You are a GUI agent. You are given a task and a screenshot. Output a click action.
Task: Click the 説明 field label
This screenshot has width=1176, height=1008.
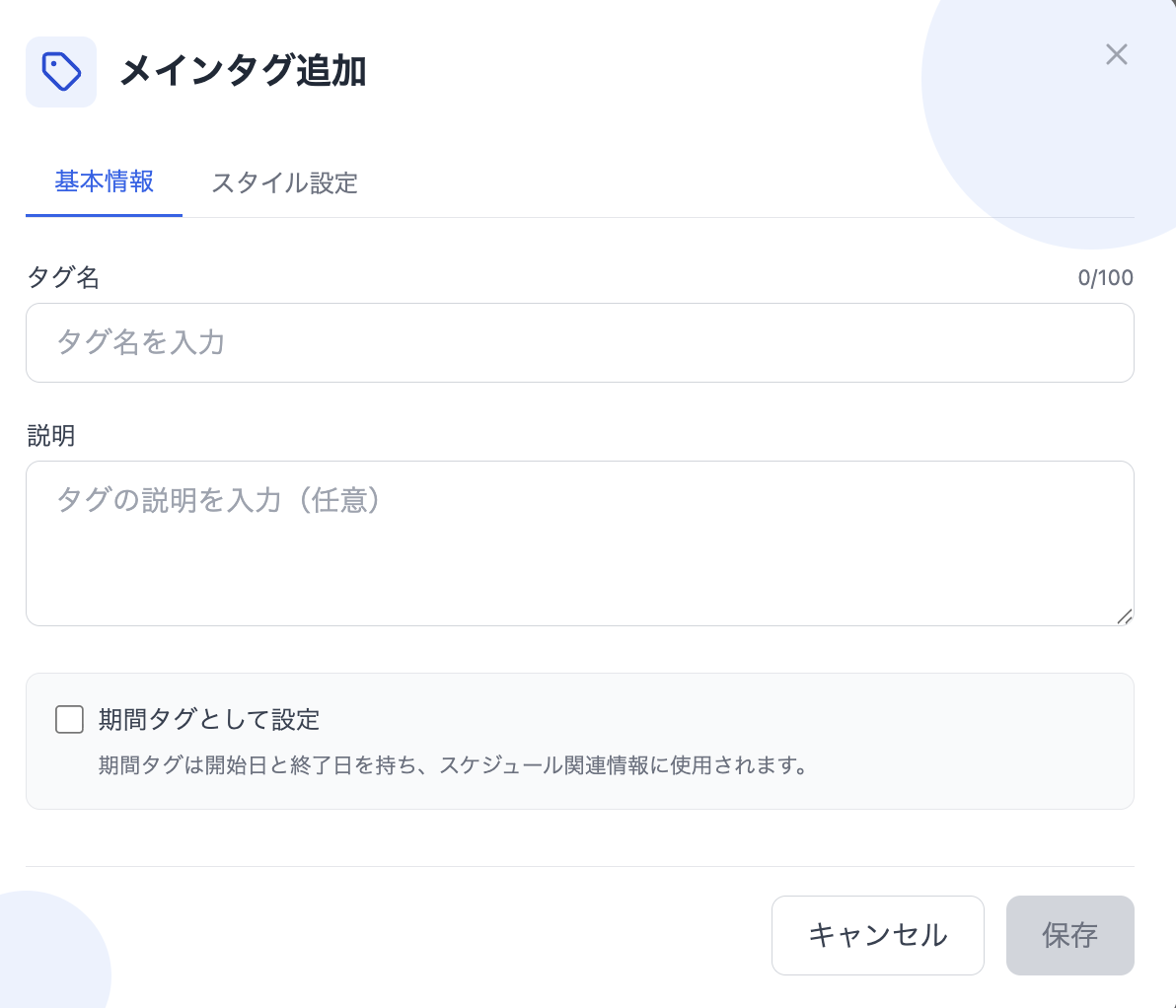50,435
